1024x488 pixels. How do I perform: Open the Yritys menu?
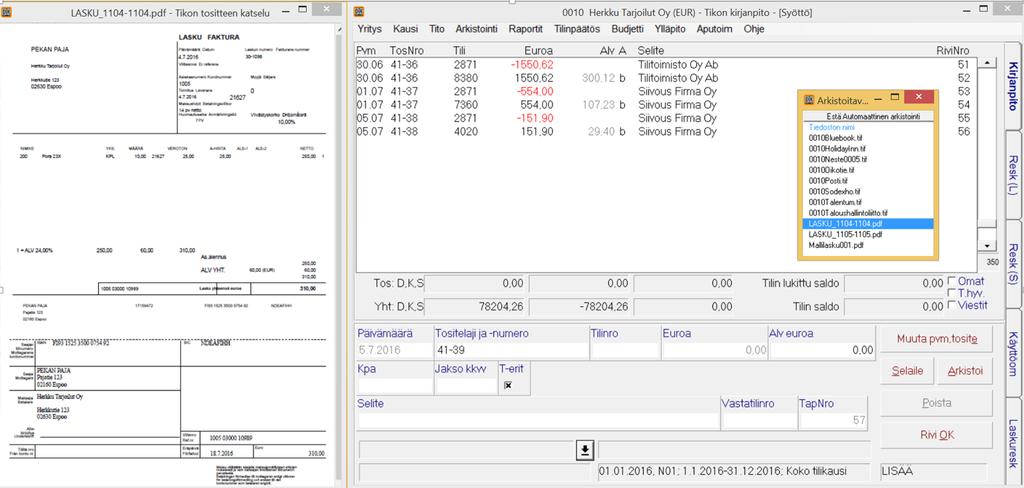370,29
